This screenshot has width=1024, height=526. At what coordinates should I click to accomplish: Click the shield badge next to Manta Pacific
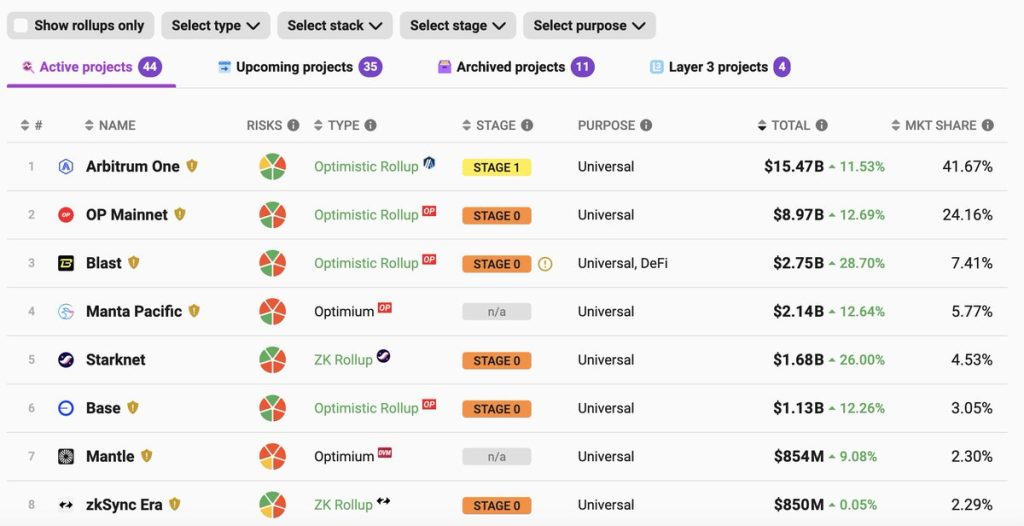pyautogui.click(x=194, y=311)
